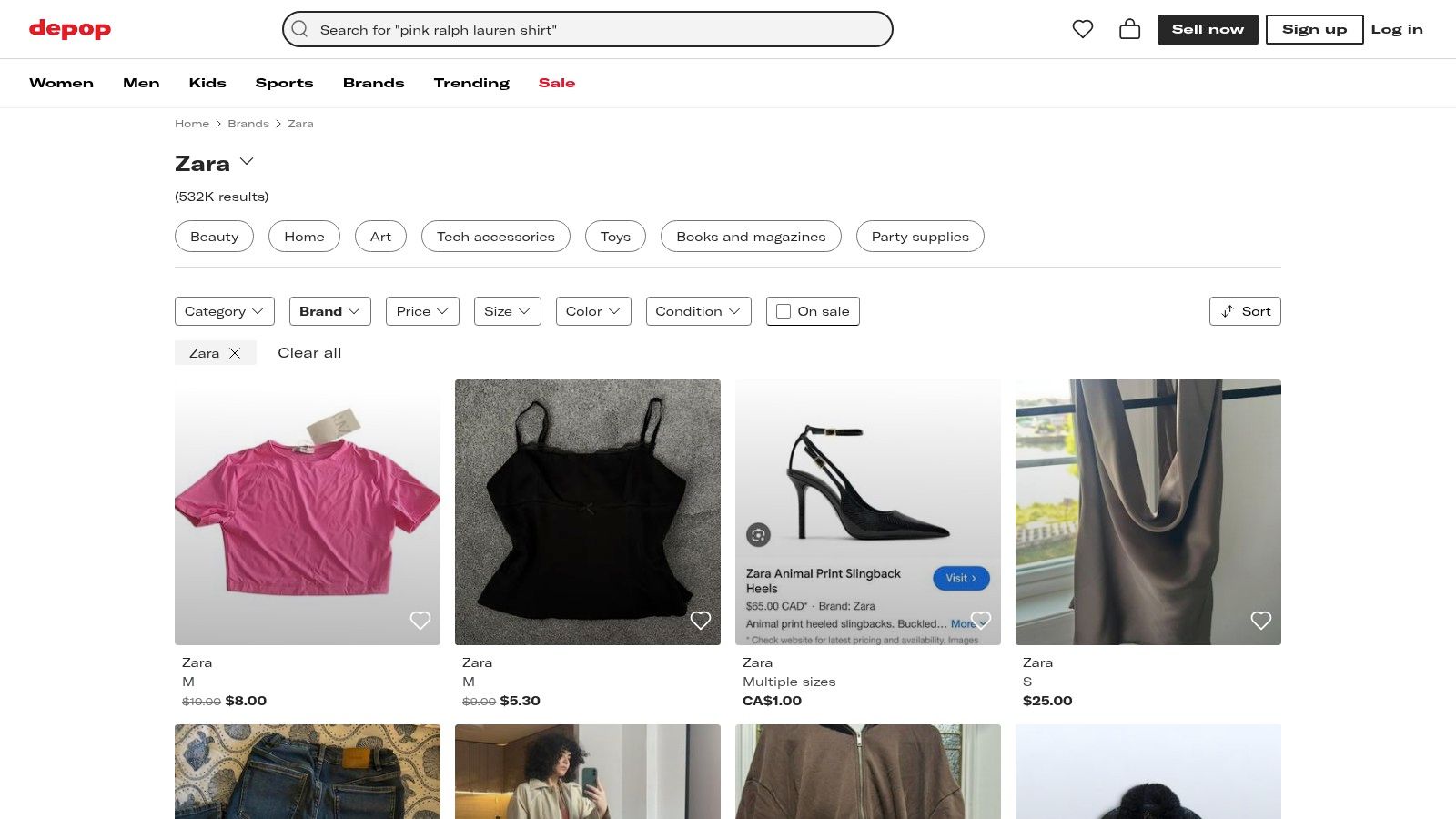
Task: Open the Size filter dropdown
Action: point(507,311)
